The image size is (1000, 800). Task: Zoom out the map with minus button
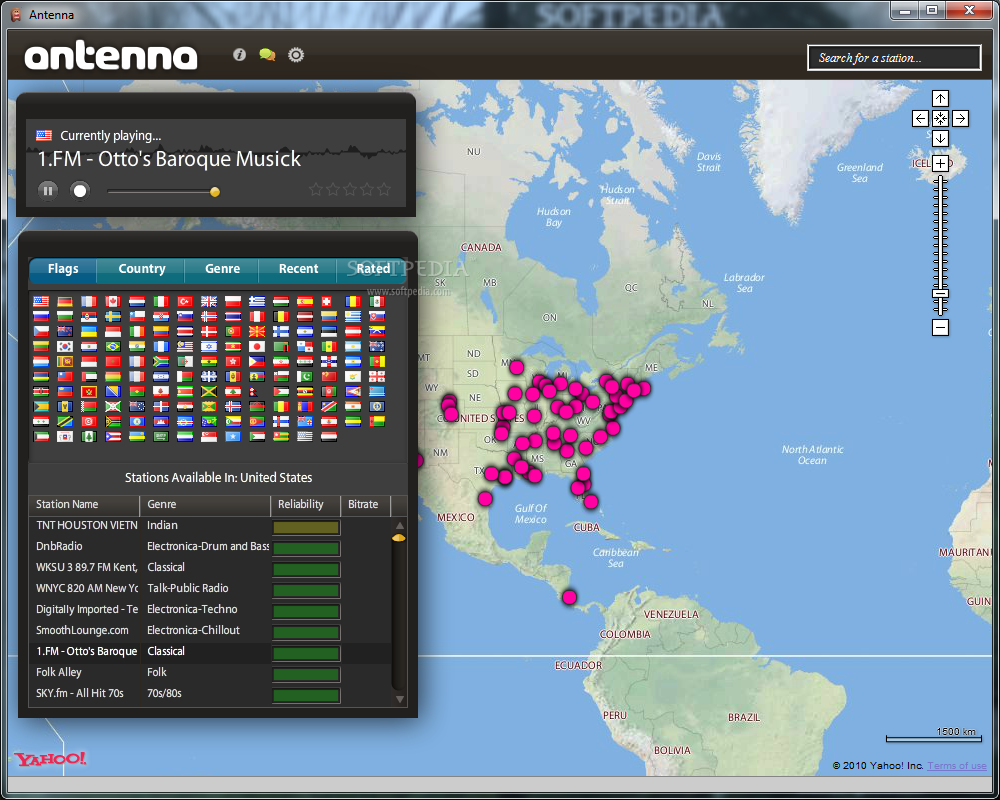(x=941, y=328)
